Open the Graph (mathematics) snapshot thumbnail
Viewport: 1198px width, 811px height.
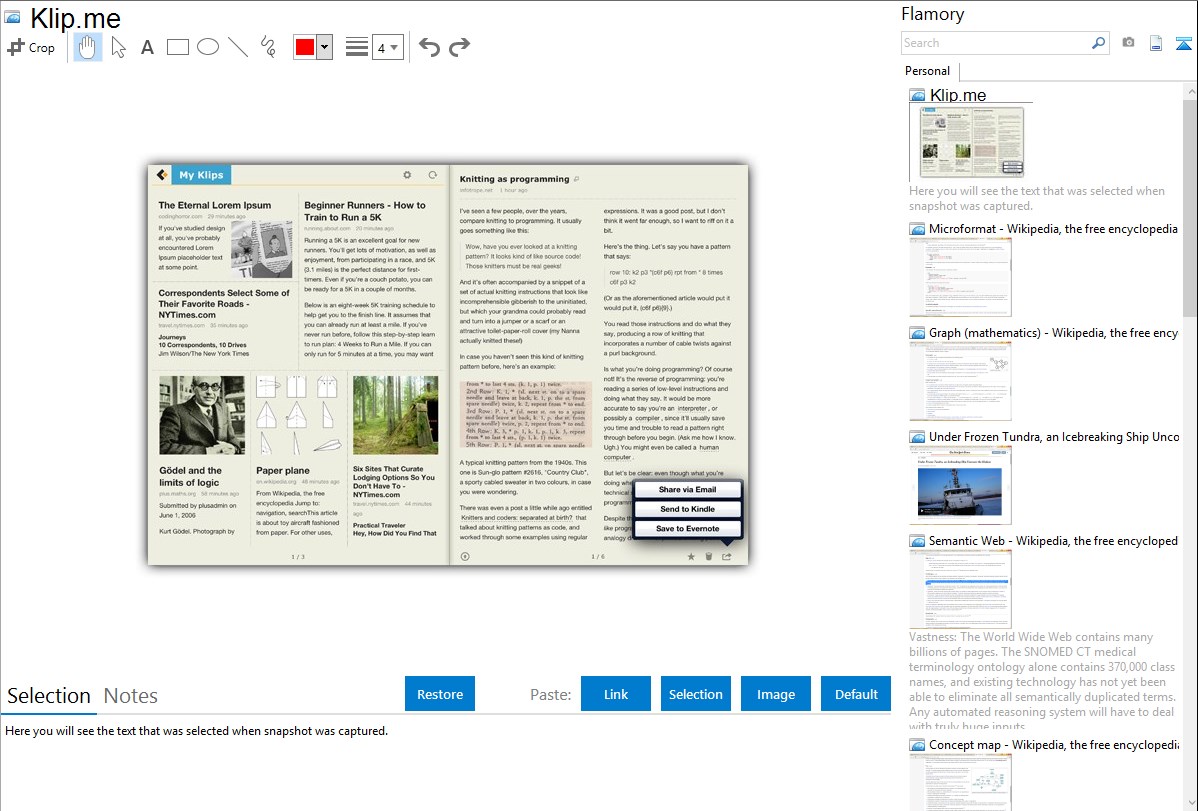960,381
